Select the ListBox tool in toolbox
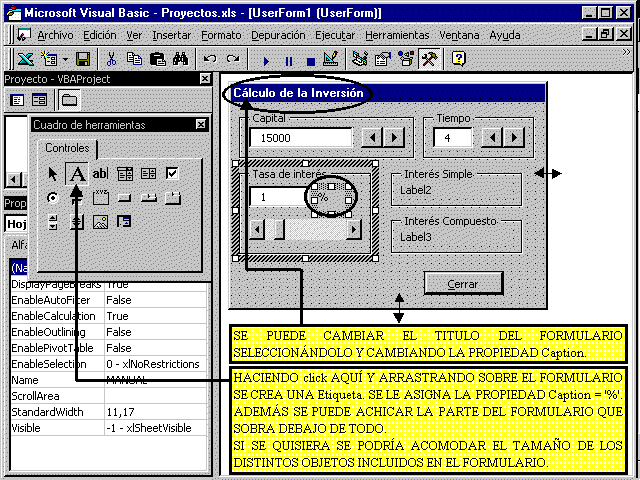 [x=148, y=174]
